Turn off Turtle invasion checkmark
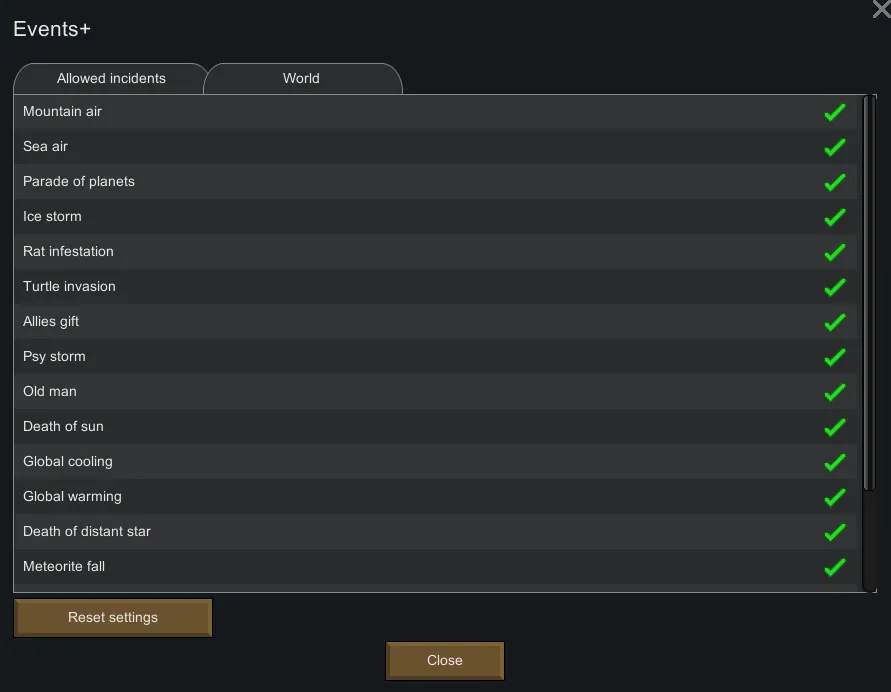Screen dimensions: 891x692 click(835, 287)
